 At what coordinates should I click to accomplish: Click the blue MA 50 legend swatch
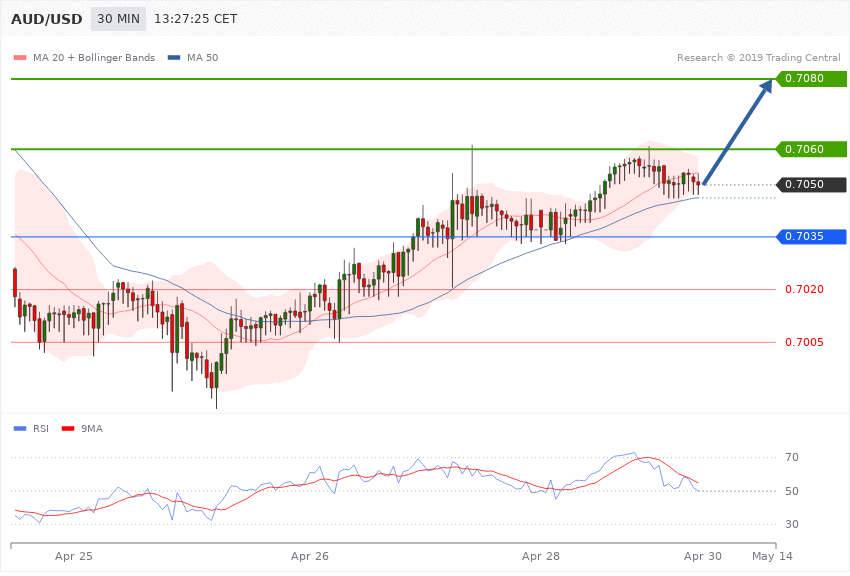[x=174, y=57]
